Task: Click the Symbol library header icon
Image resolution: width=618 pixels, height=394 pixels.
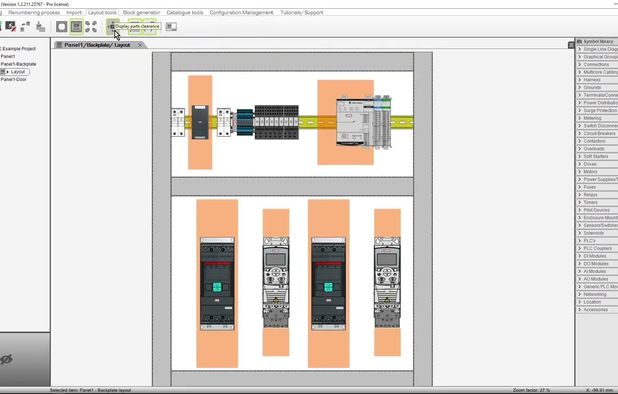Action: coord(579,41)
